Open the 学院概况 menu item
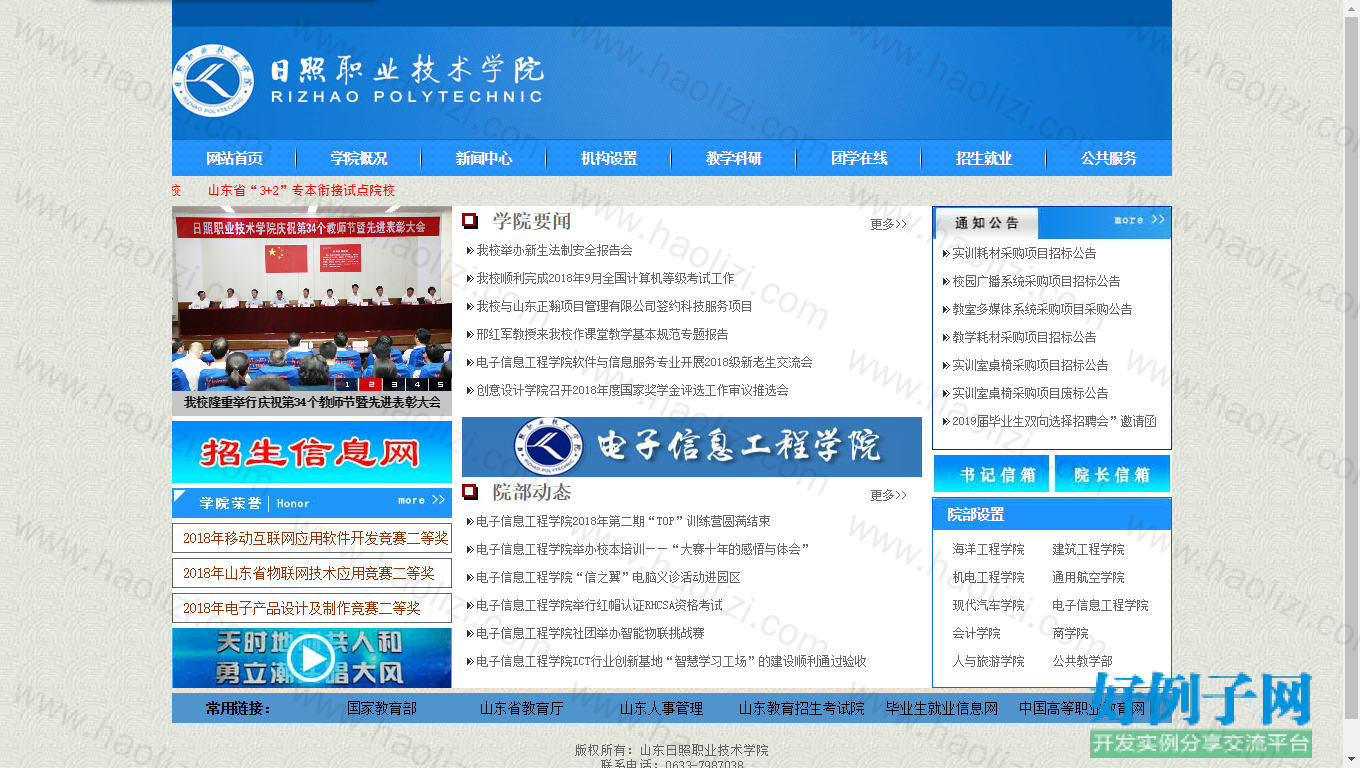The height and width of the screenshot is (768, 1360). [x=359, y=158]
